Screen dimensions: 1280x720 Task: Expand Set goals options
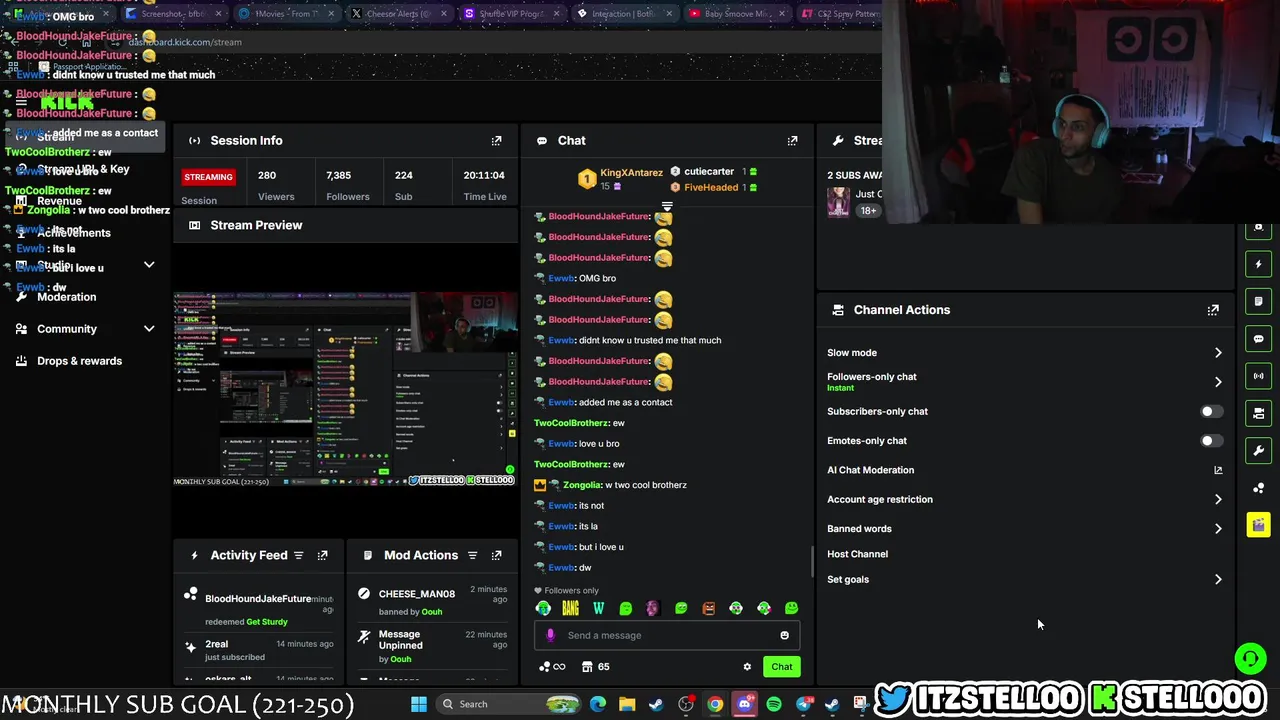pos(1218,579)
